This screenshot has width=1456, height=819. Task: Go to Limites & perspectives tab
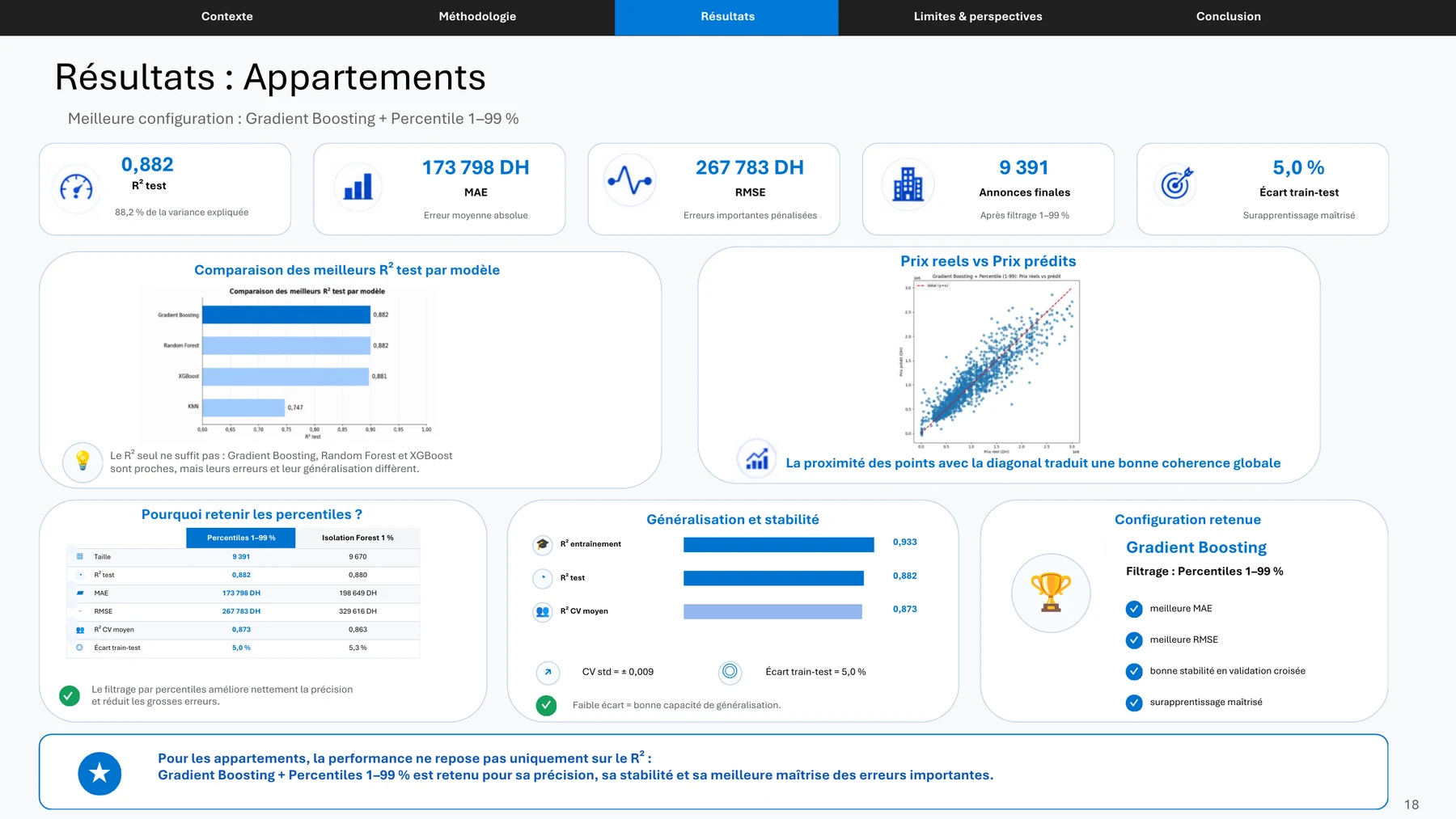tap(978, 16)
